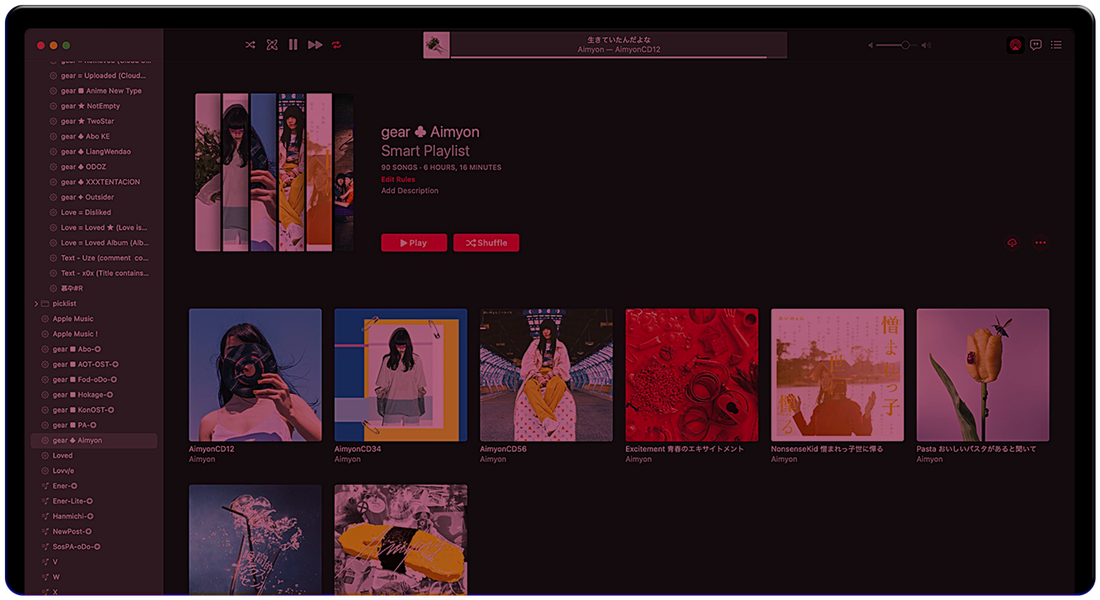Open the Pasta tulip album cover

[x=983, y=375]
